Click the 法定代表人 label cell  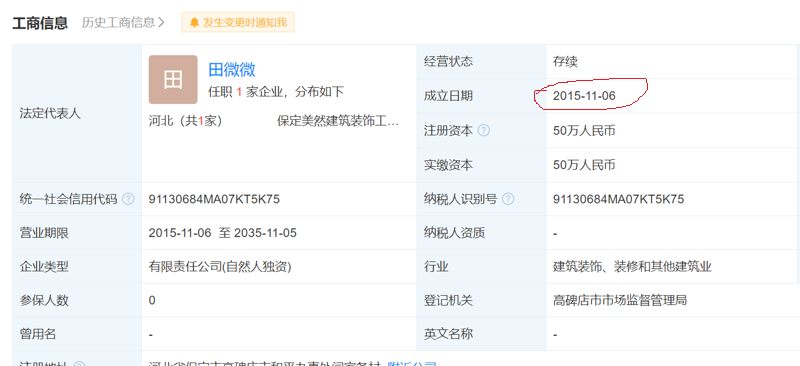(x=77, y=113)
